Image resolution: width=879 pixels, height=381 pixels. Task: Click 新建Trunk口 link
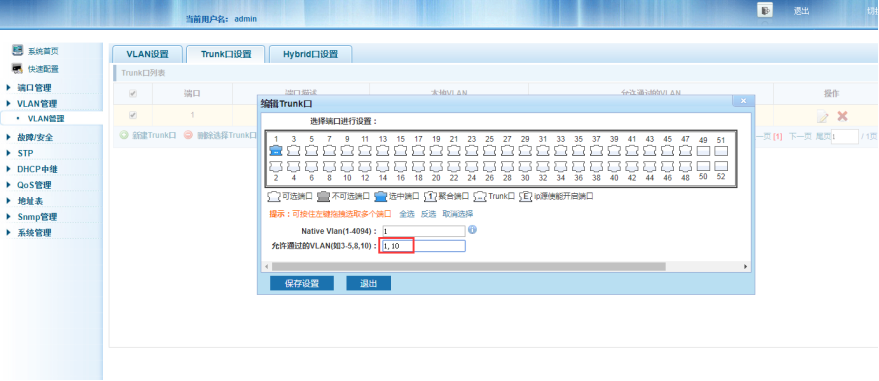coord(154,136)
